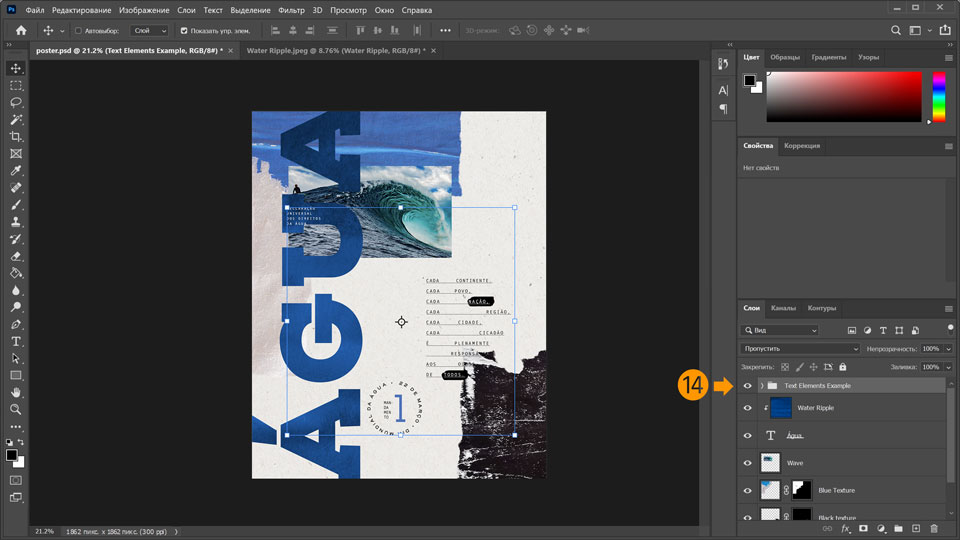Open the Слой auto-select dropdown
This screenshot has width=960, height=540.
click(x=150, y=31)
